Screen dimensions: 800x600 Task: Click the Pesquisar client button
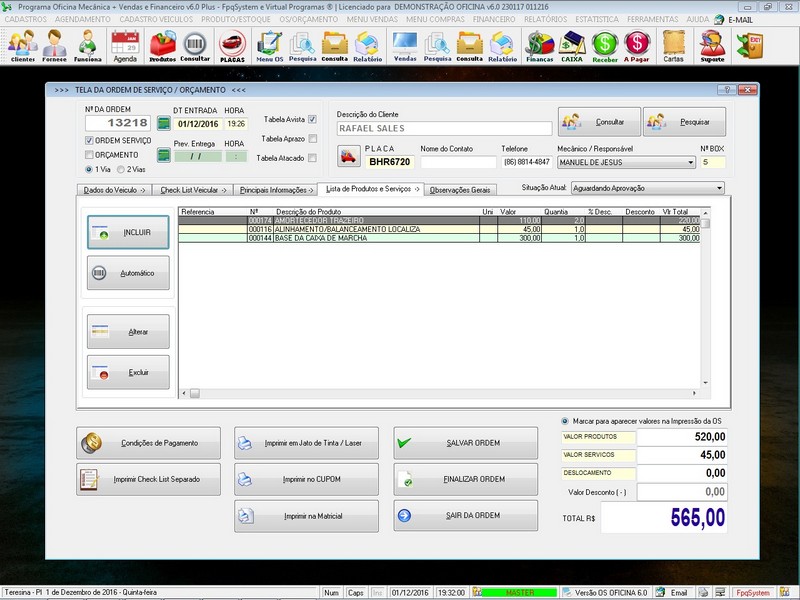tap(684, 122)
